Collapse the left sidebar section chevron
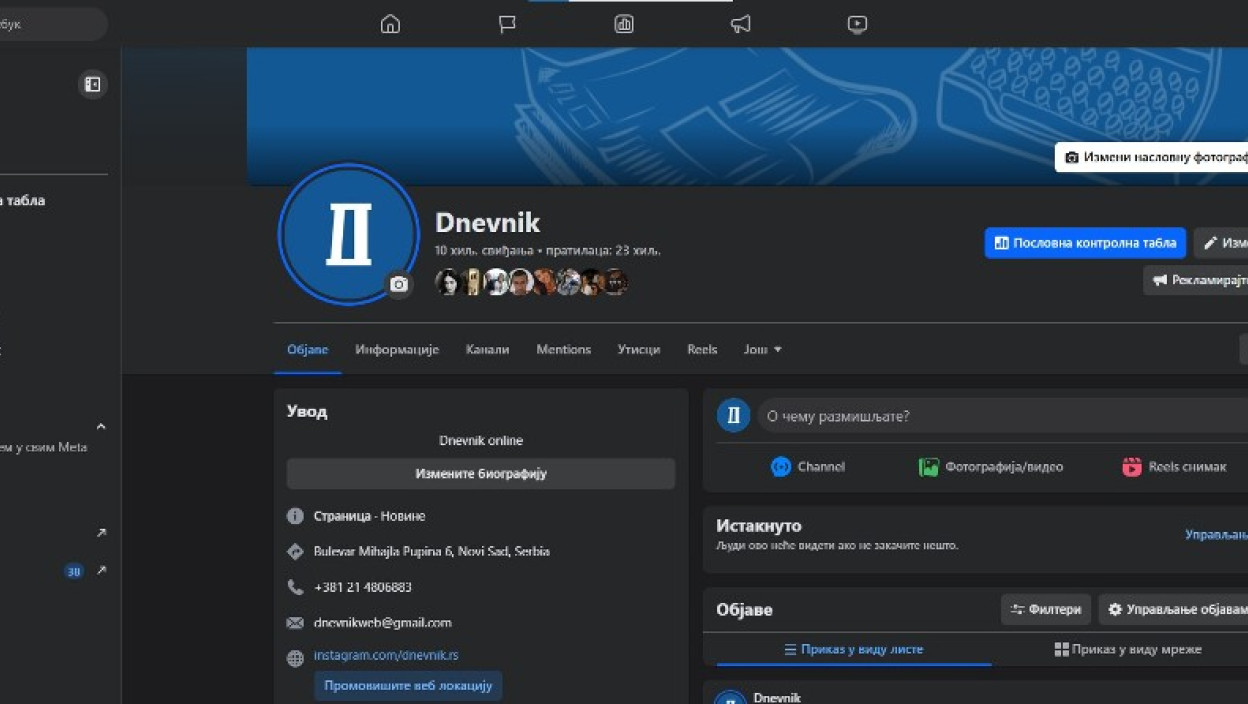This screenshot has width=1248, height=704. 100,427
